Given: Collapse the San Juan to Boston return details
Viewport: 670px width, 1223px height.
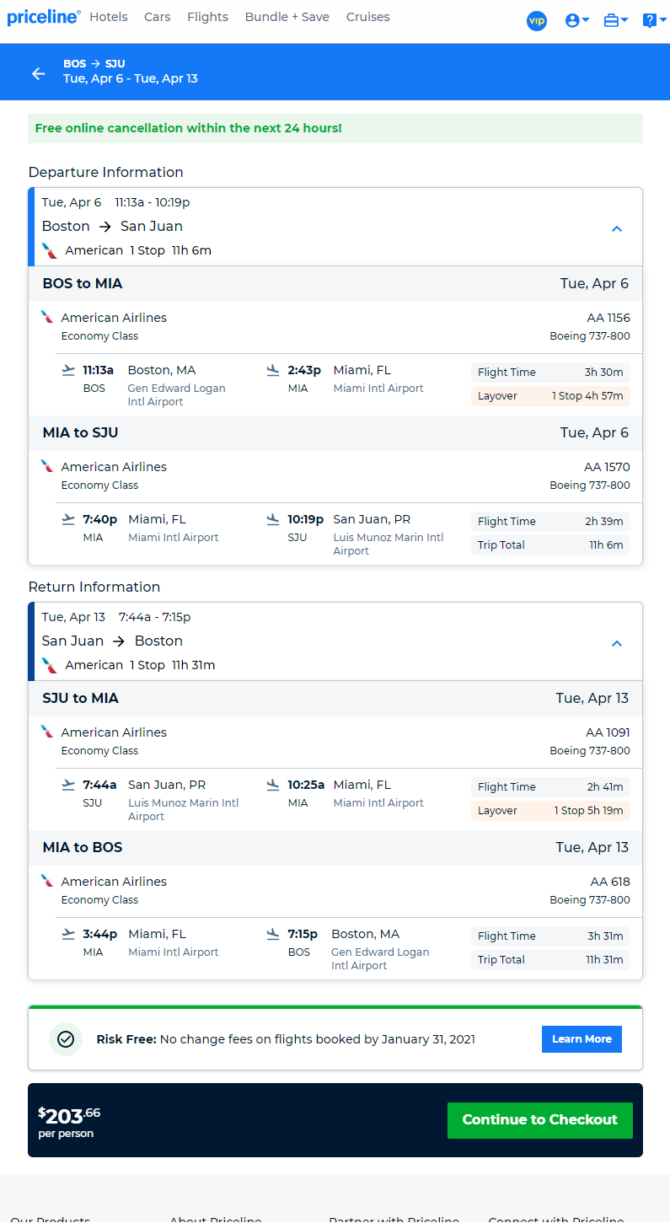Looking at the screenshot, I should coord(617,643).
